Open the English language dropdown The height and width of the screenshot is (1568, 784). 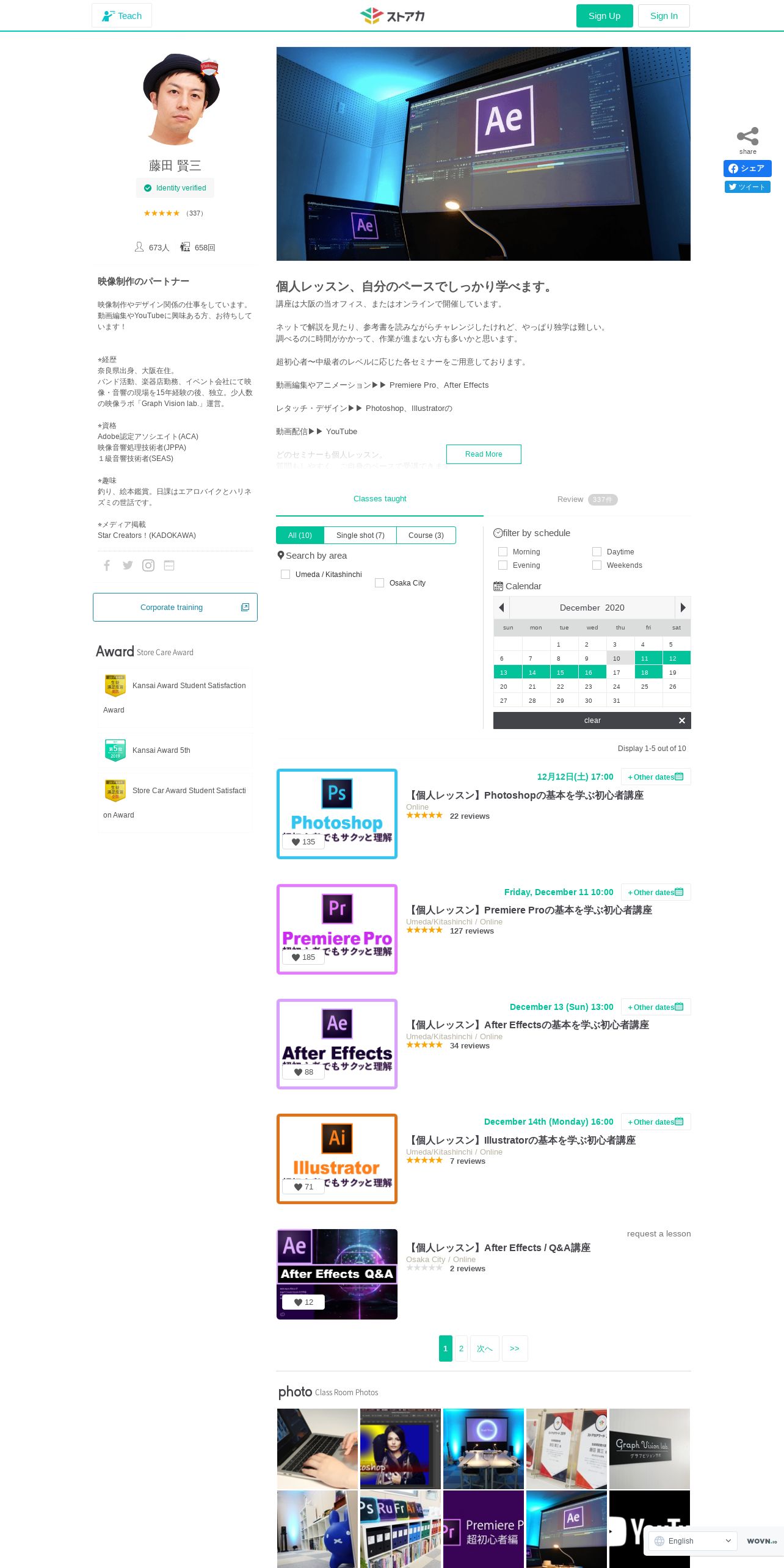click(692, 1541)
